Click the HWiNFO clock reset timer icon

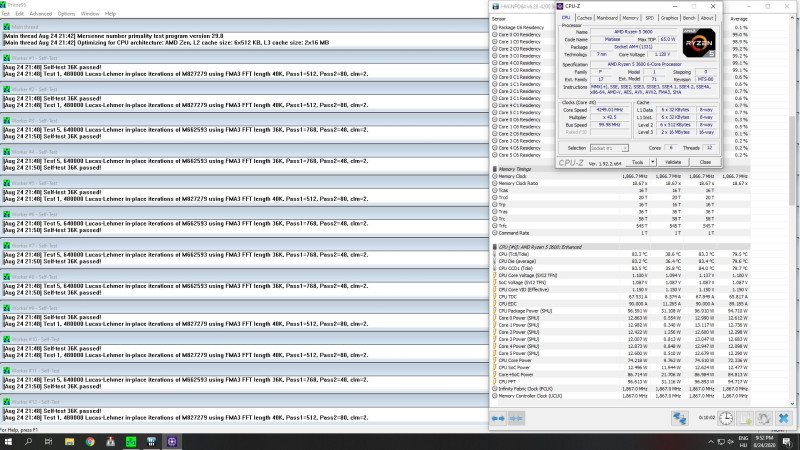click(x=726, y=418)
